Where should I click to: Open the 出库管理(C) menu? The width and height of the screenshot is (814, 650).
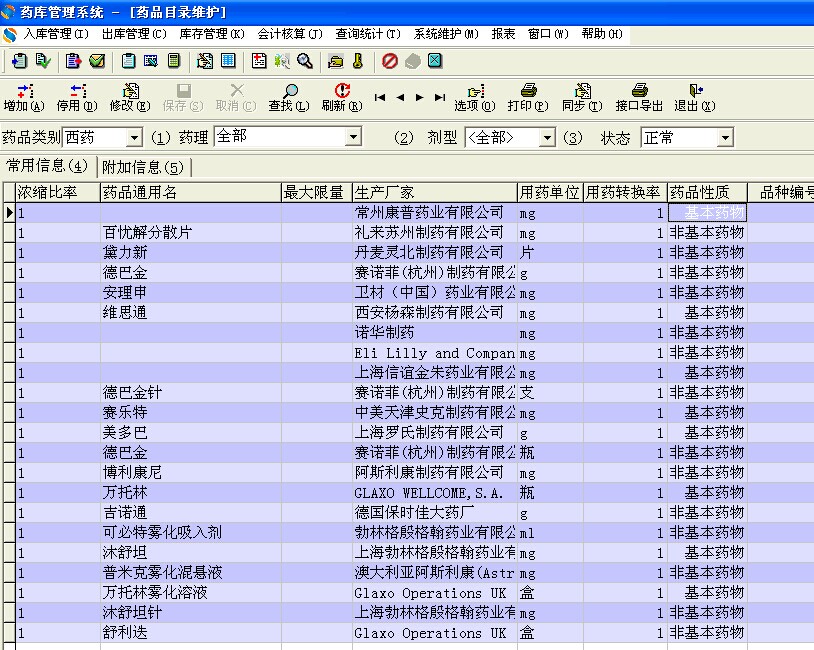(x=134, y=34)
